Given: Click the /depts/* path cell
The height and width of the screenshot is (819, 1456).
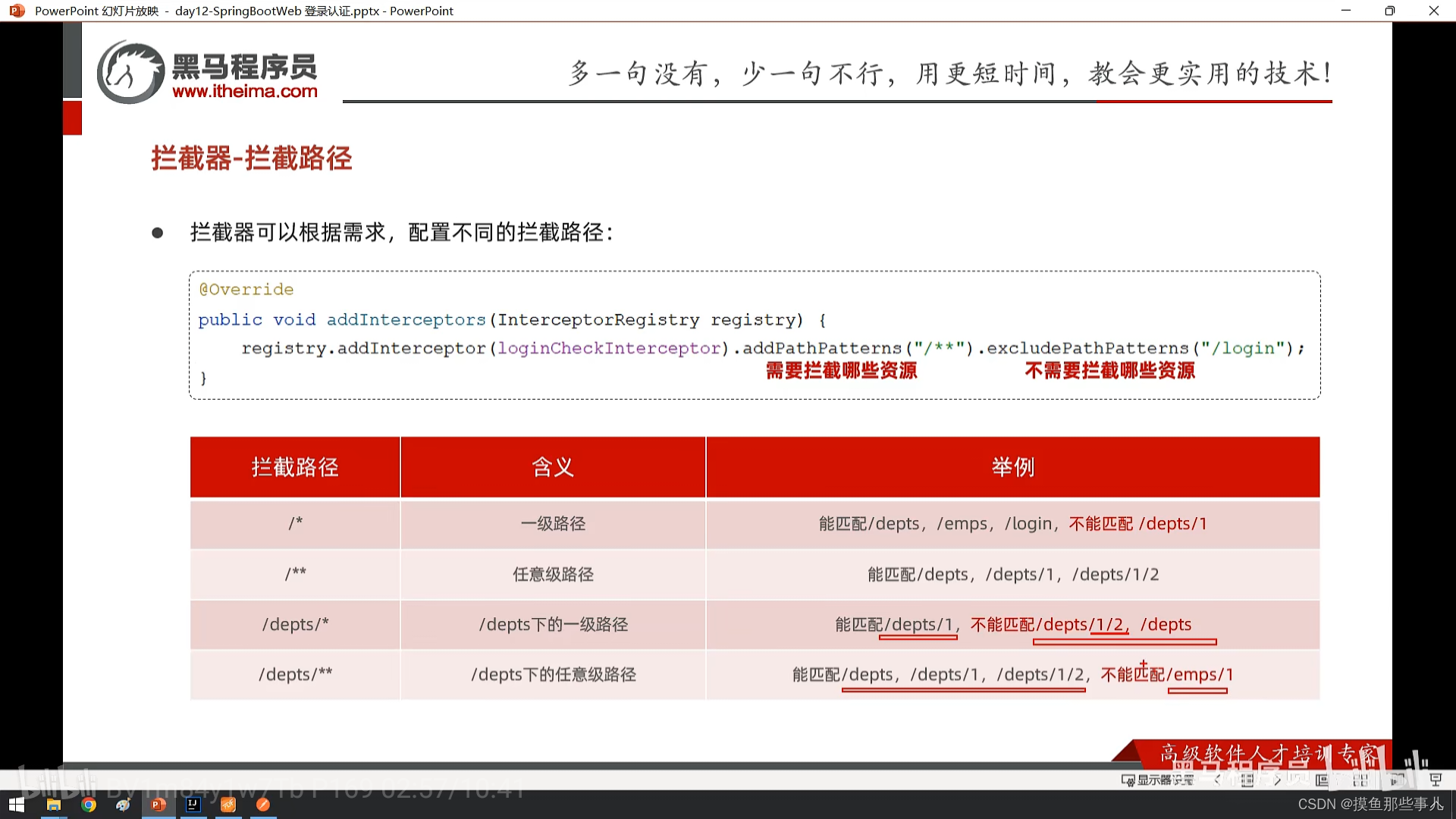Looking at the screenshot, I should click(x=295, y=624).
